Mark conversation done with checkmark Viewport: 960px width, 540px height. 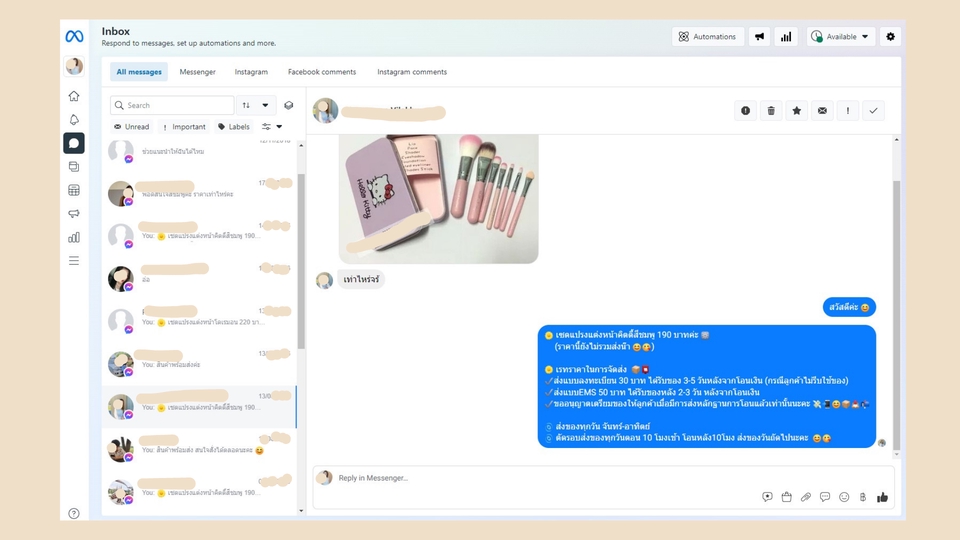point(874,111)
